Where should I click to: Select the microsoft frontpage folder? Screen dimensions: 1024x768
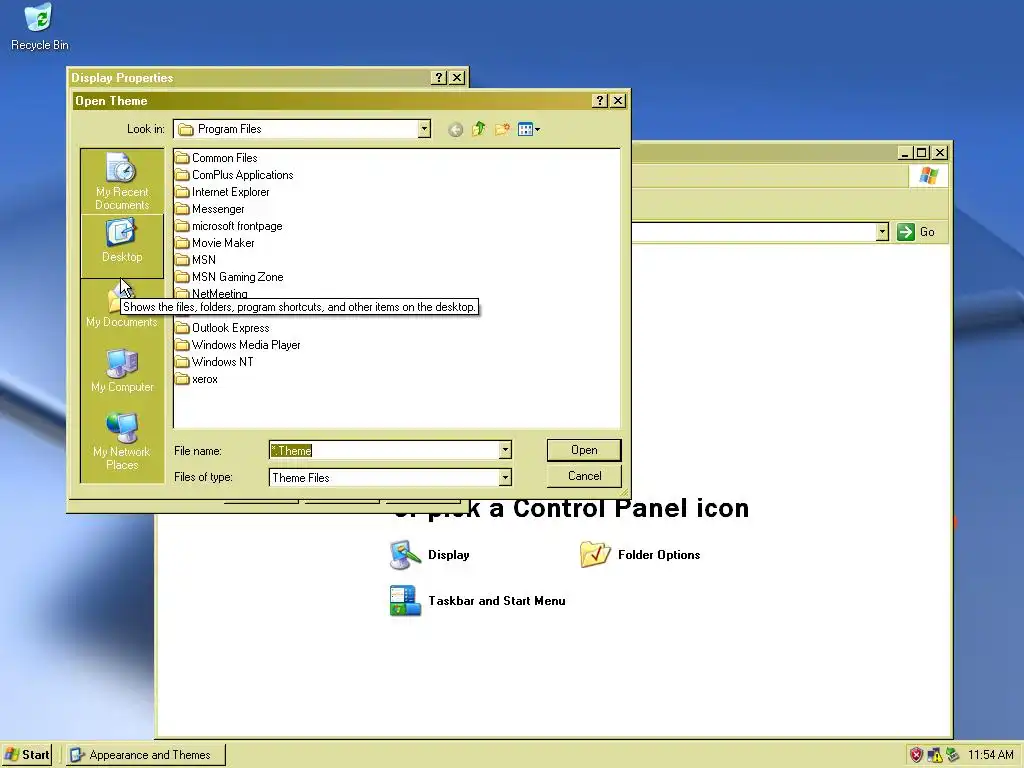pyautogui.click(x=229, y=226)
